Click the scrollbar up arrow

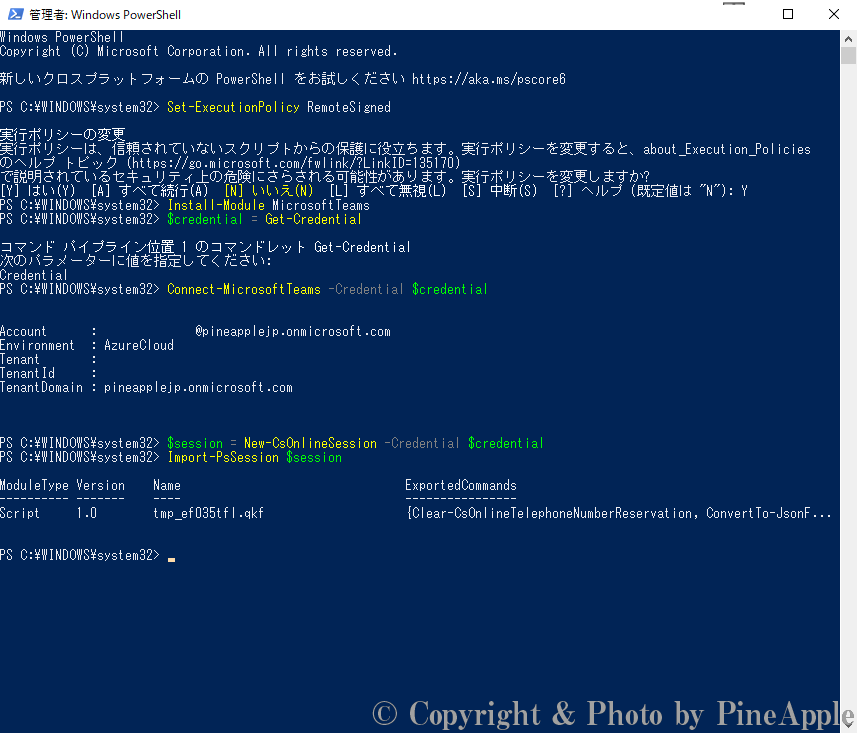849,36
